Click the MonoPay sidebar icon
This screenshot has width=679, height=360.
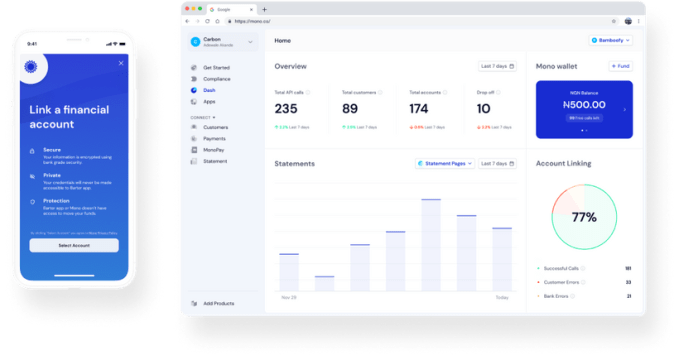(194, 149)
